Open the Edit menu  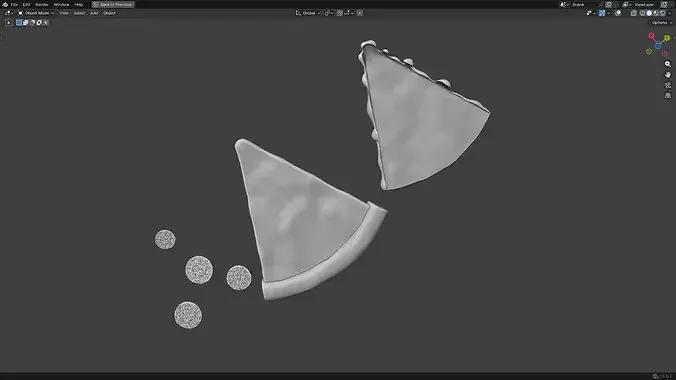point(26,4)
